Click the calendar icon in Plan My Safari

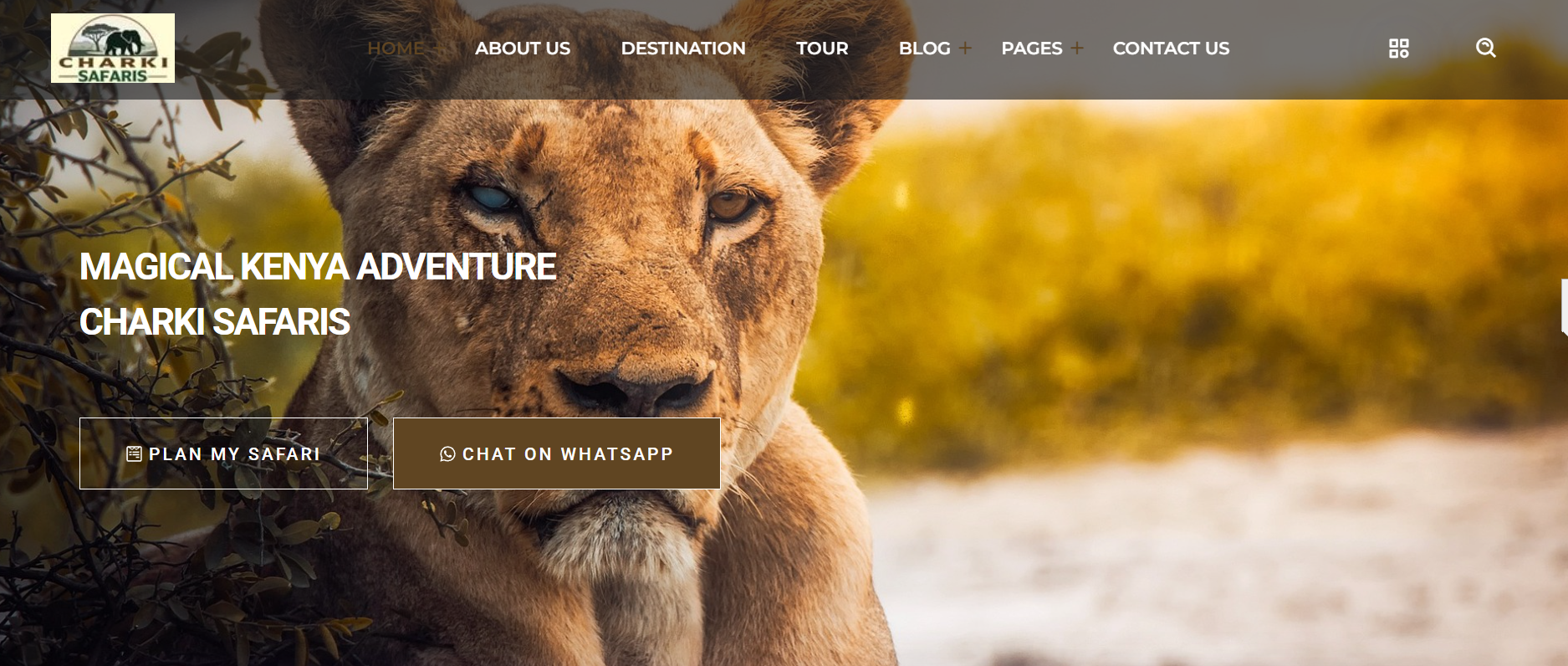[x=134, y=453]
